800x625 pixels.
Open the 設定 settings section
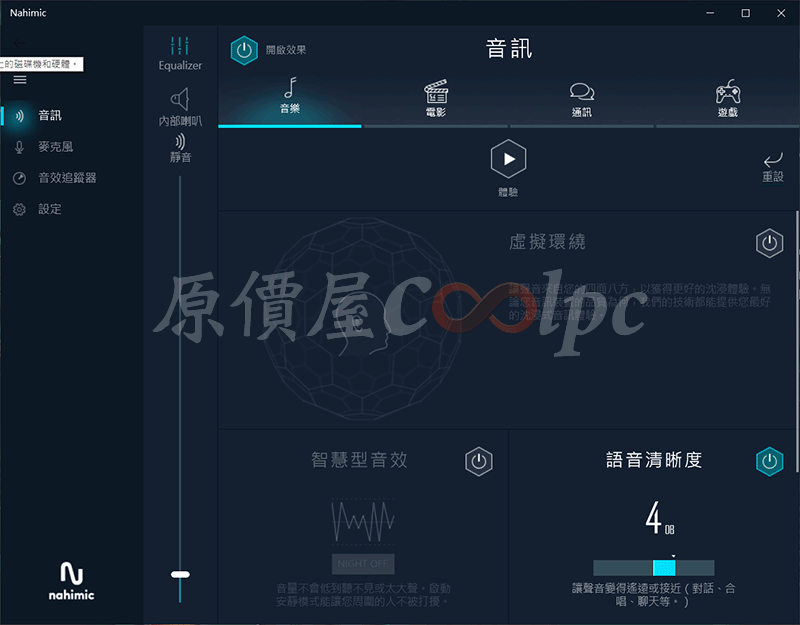[x=50, y=209]
